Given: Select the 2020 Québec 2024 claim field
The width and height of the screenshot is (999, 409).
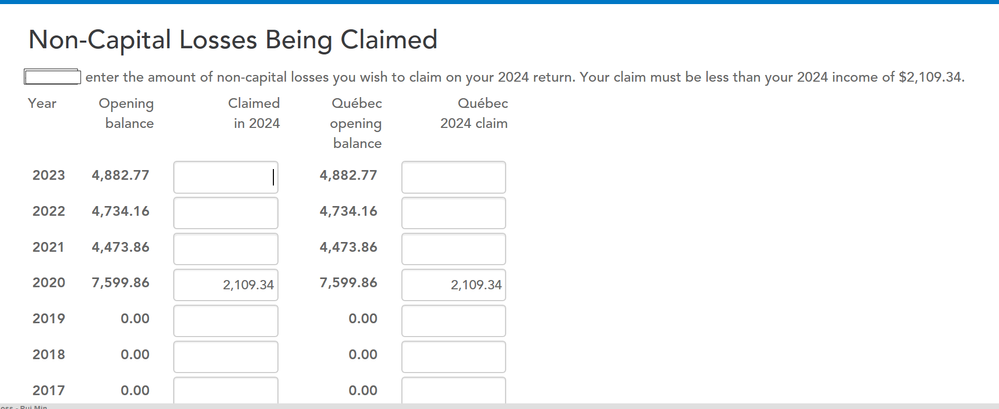Looking at the screenshot, I should 453,285.
